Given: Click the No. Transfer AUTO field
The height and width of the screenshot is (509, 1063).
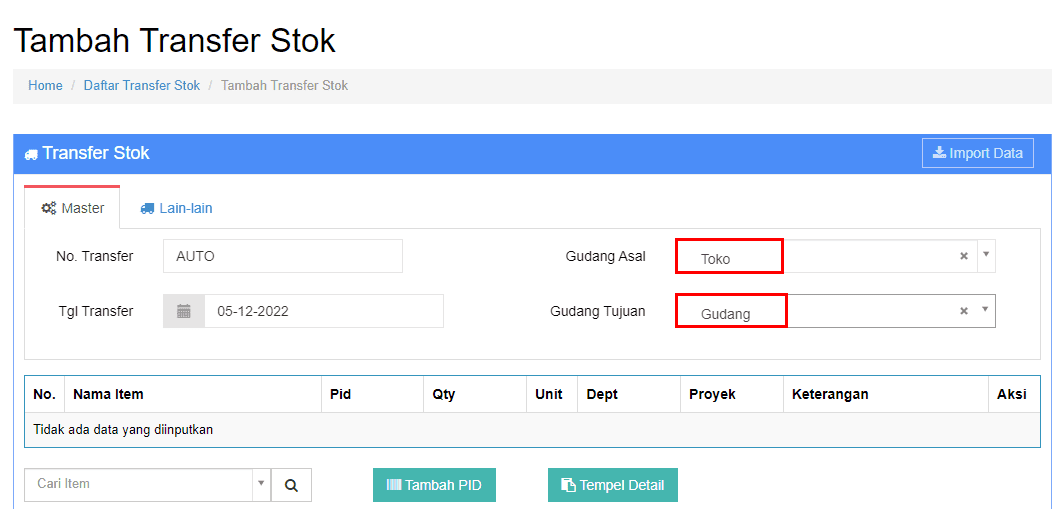Looking at the screenshot, I should point(283,256).
